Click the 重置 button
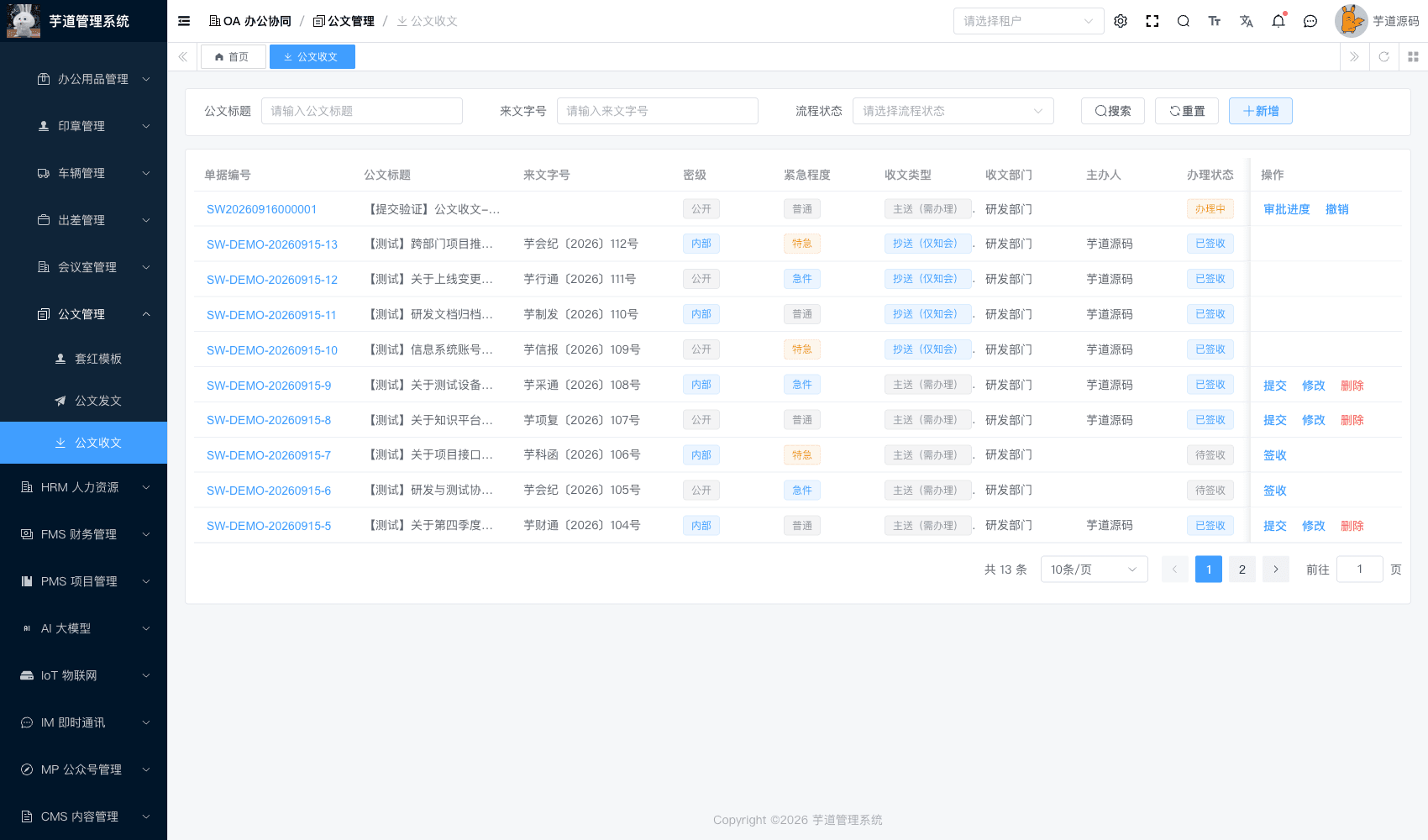The height and width of the screenshot is (840, 1428). (1186, 111)
